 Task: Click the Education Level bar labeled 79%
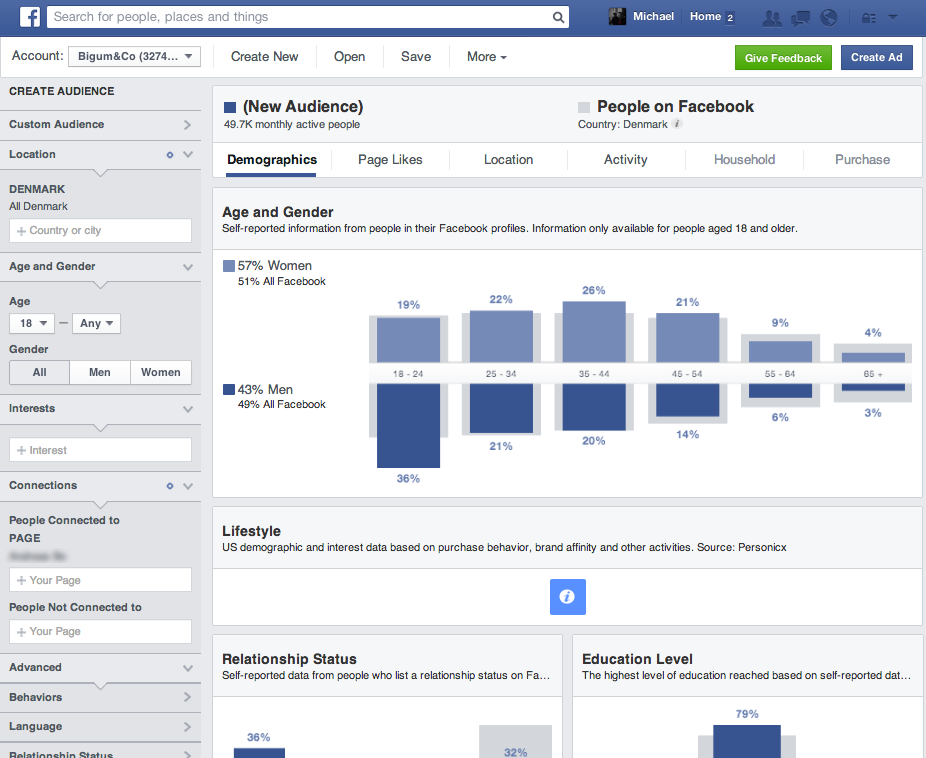[746, 741]
